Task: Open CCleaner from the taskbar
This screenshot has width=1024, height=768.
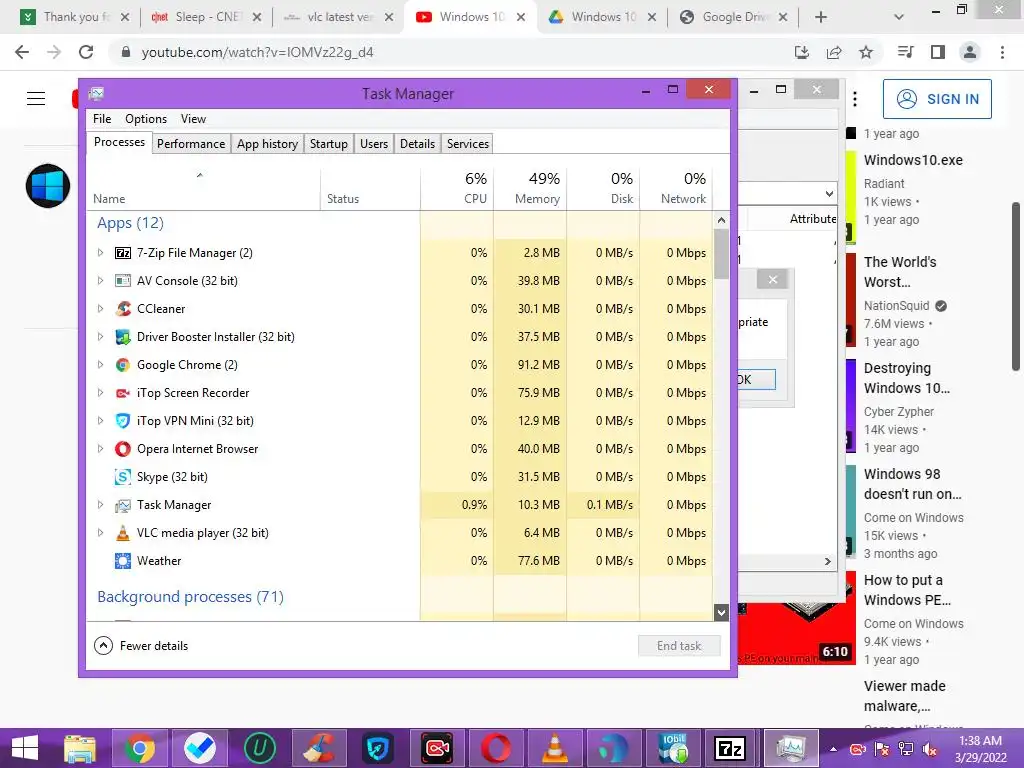Action: click(x=319, y=748)
